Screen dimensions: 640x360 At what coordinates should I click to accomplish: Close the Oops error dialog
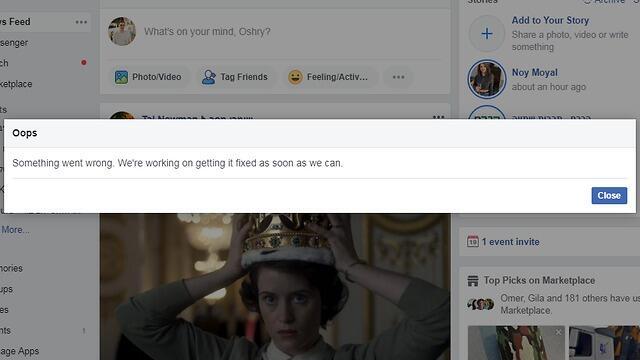click(x=609, y=196)
